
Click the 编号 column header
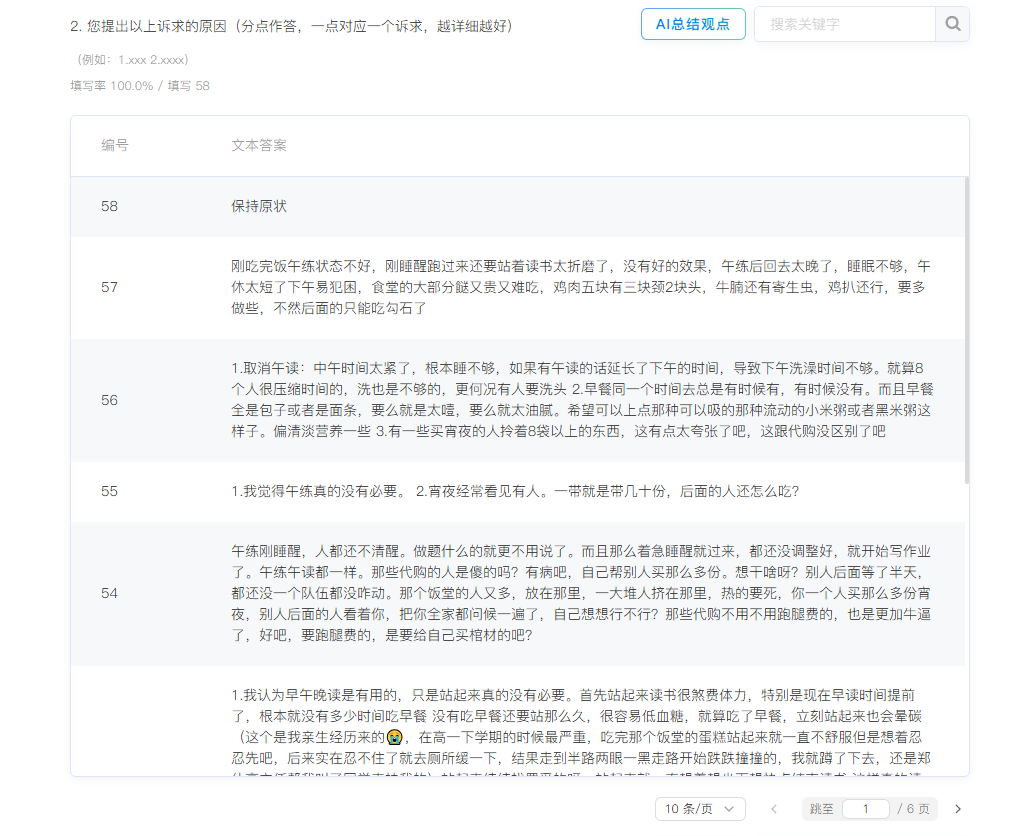pyautogui.click(x=115, y=146)
